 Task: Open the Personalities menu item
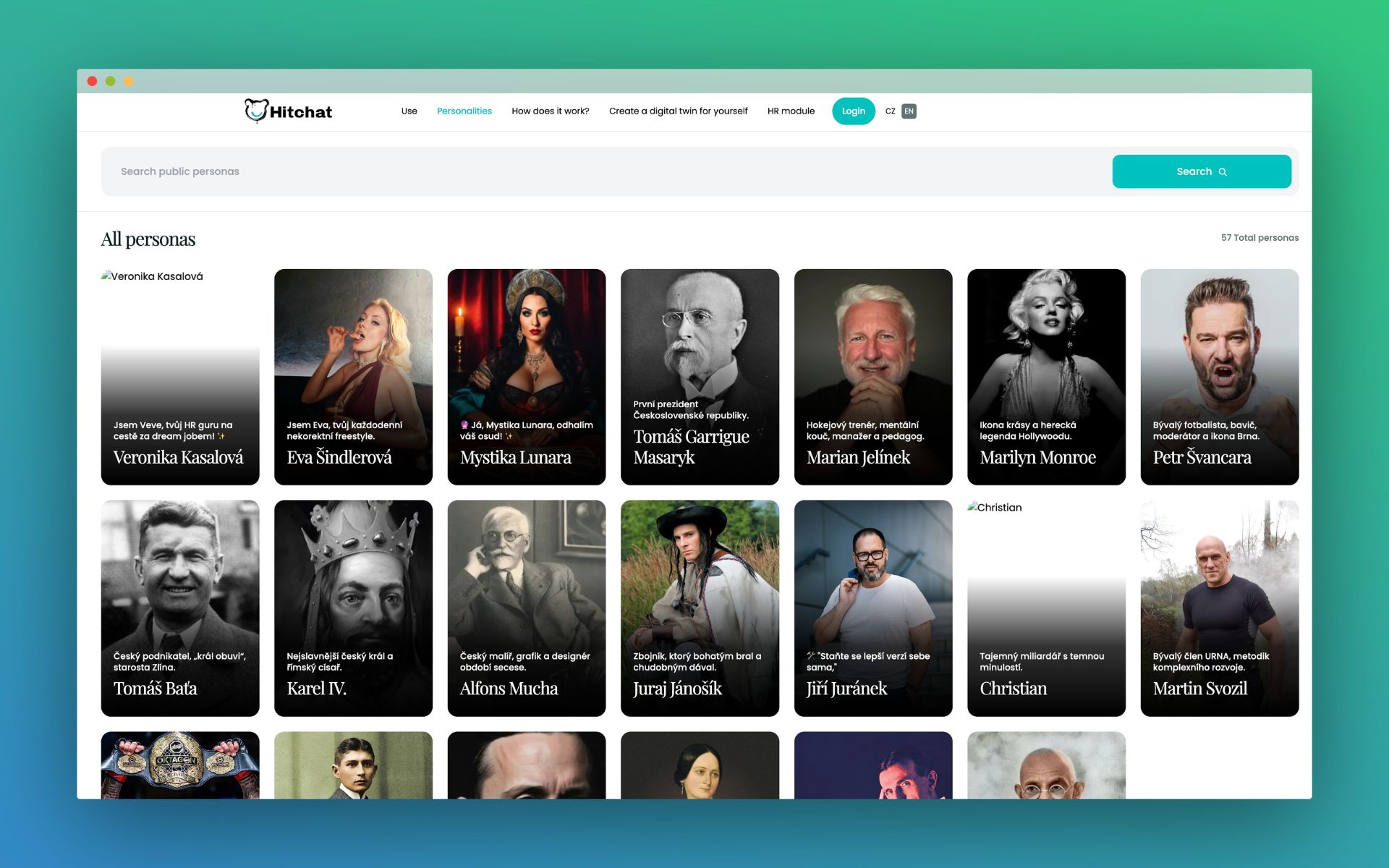point(464,111)
